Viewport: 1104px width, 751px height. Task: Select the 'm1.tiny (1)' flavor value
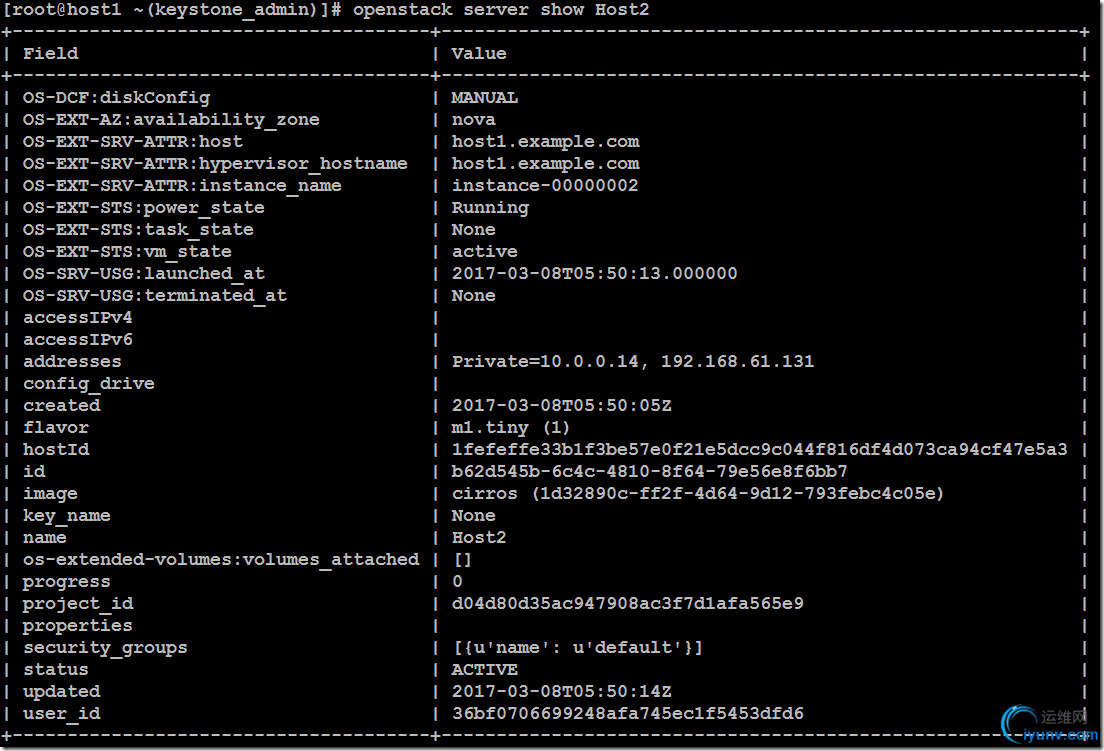(512, 427)
